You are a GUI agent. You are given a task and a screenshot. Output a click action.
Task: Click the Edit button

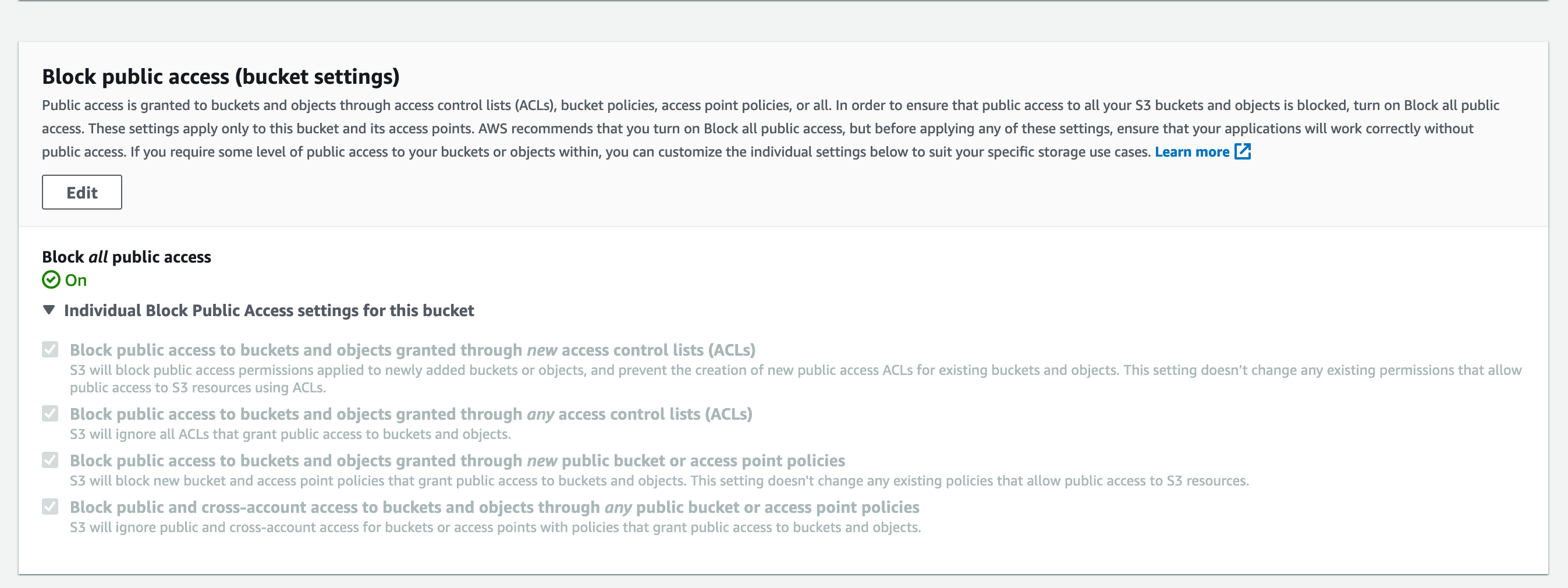[x=81, y=192]
